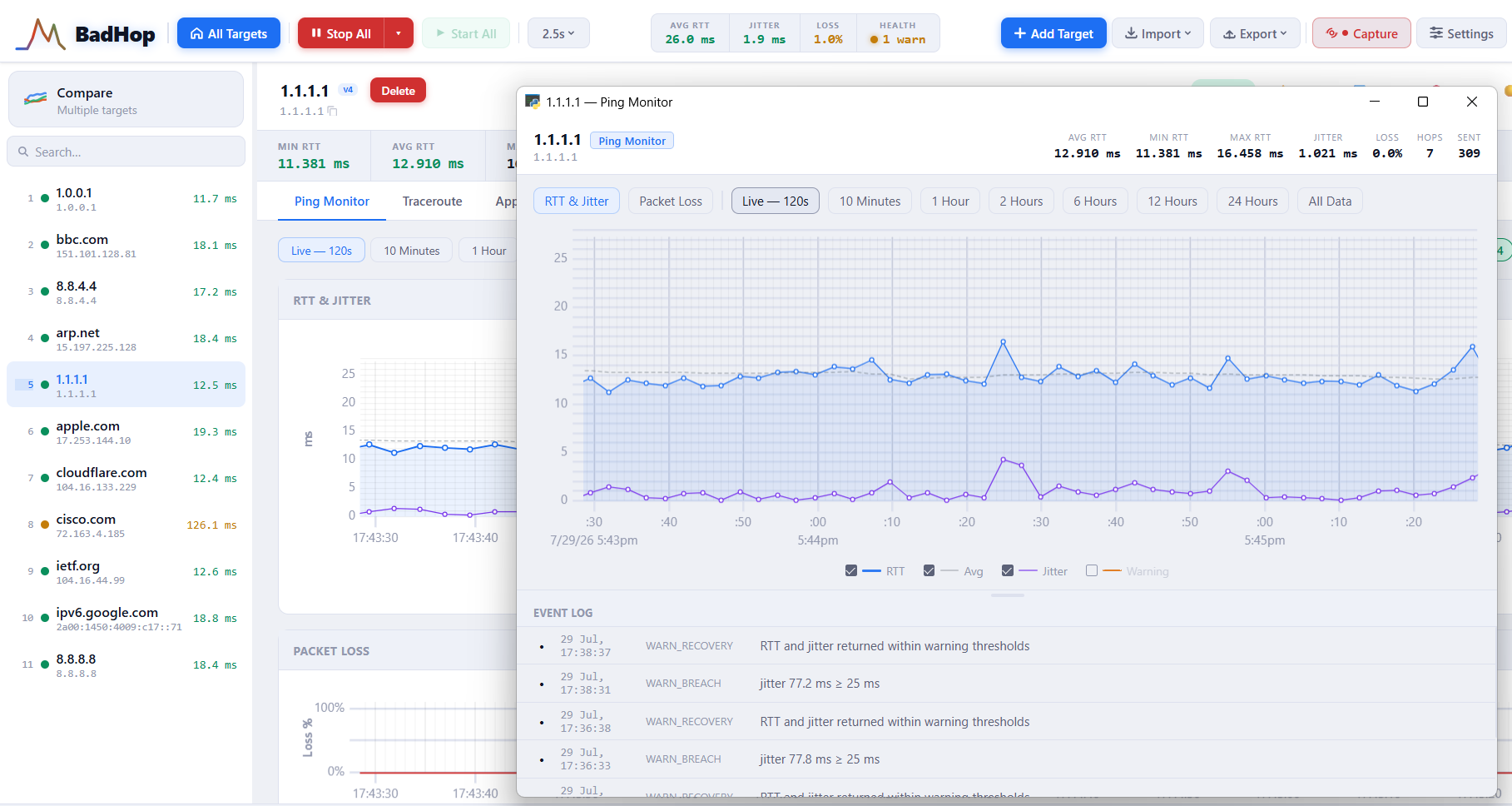Click the search magnifier icon

coord(23,152)
